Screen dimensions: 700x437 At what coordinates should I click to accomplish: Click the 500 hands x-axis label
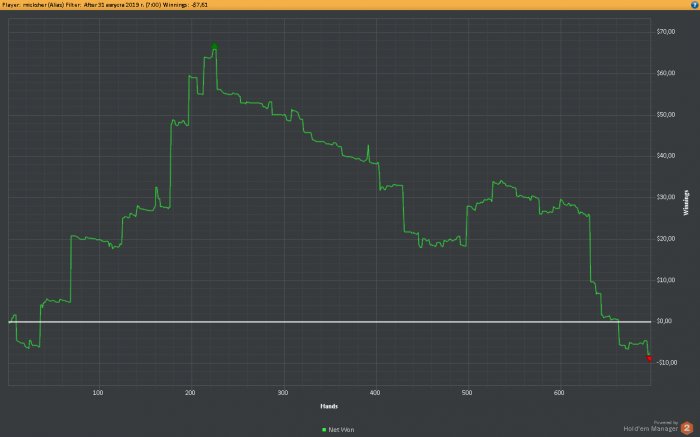[x=467, y=393]
